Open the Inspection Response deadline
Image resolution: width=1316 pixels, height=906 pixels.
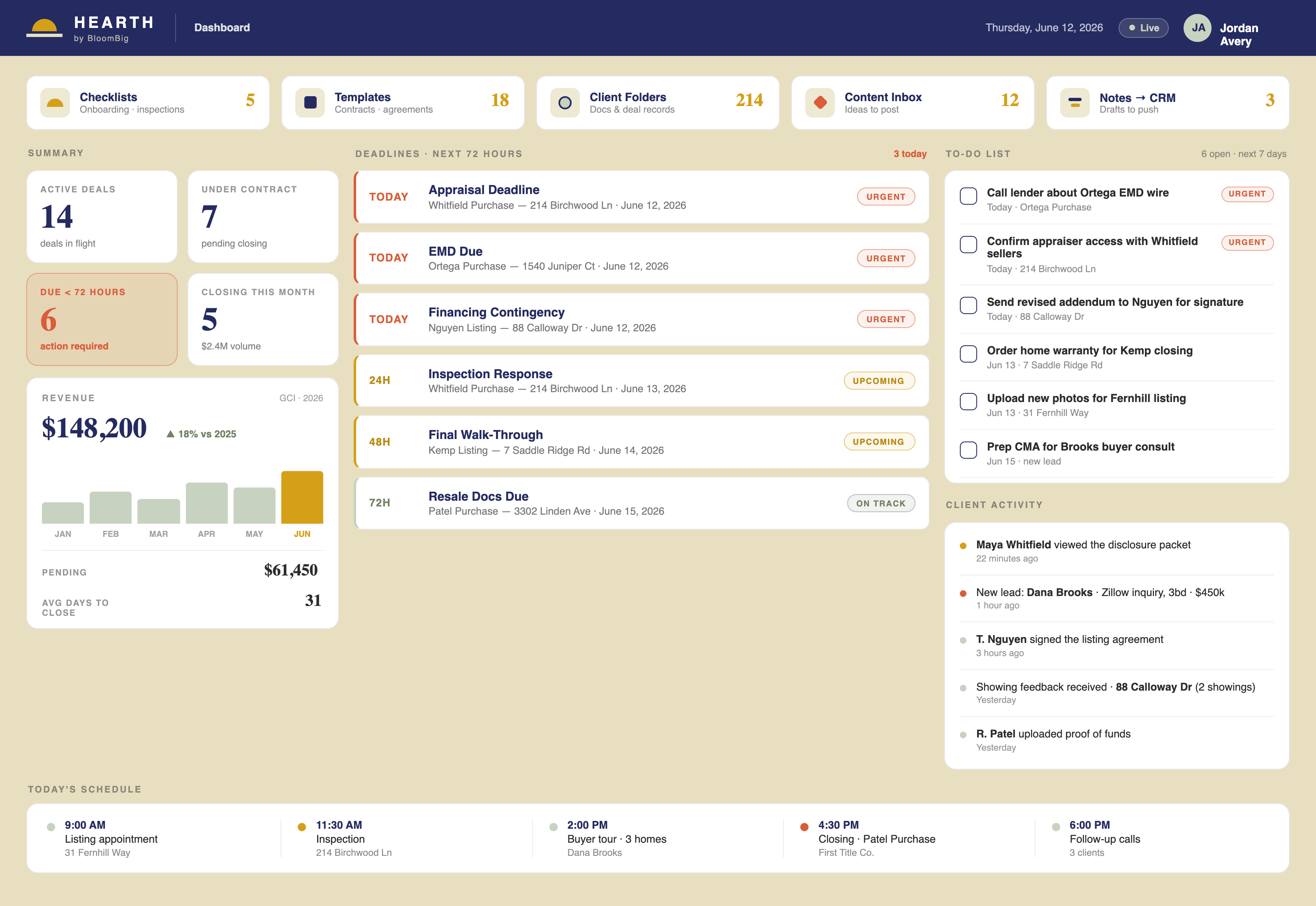click(642, 381)
